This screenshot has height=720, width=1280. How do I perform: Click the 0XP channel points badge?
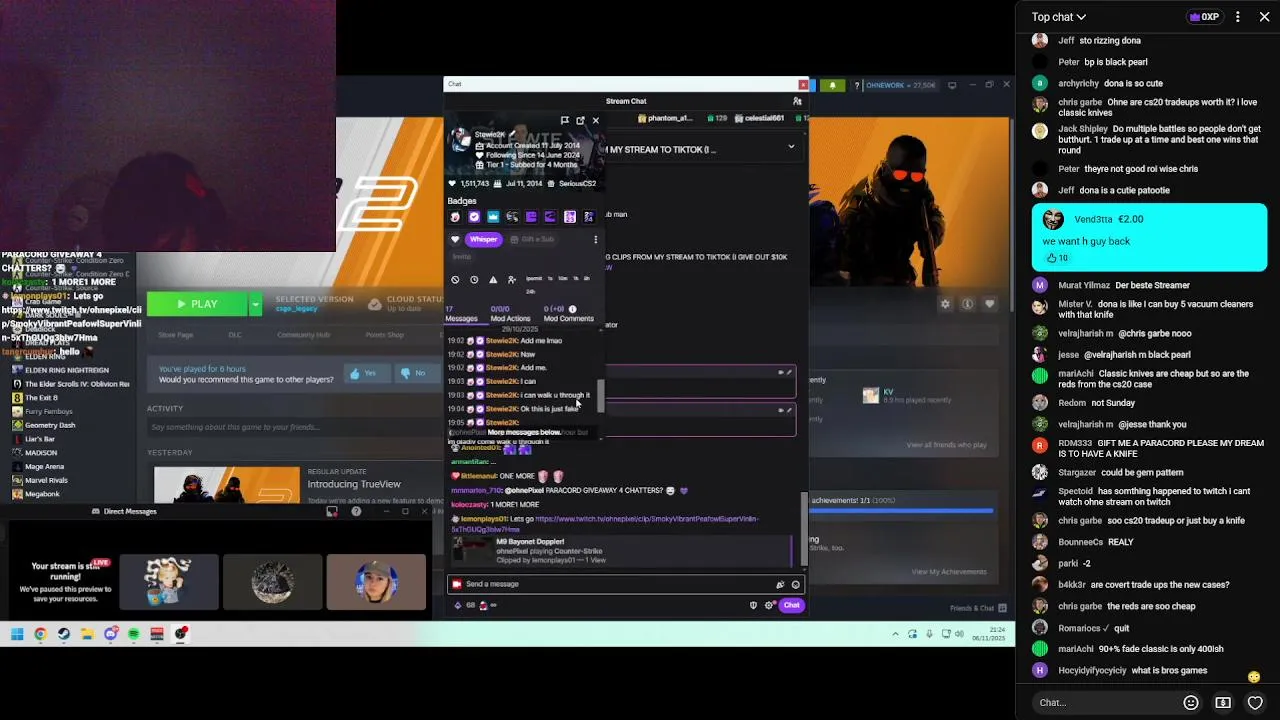point(1205,17)
